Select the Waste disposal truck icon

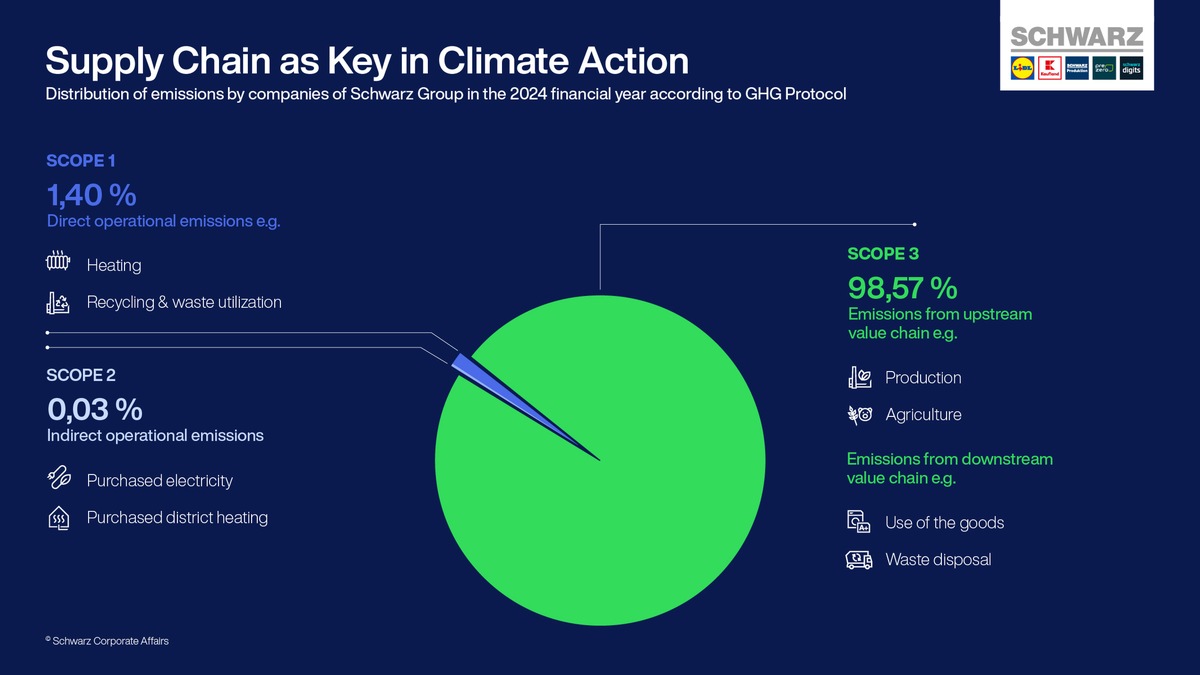point(859,559)
